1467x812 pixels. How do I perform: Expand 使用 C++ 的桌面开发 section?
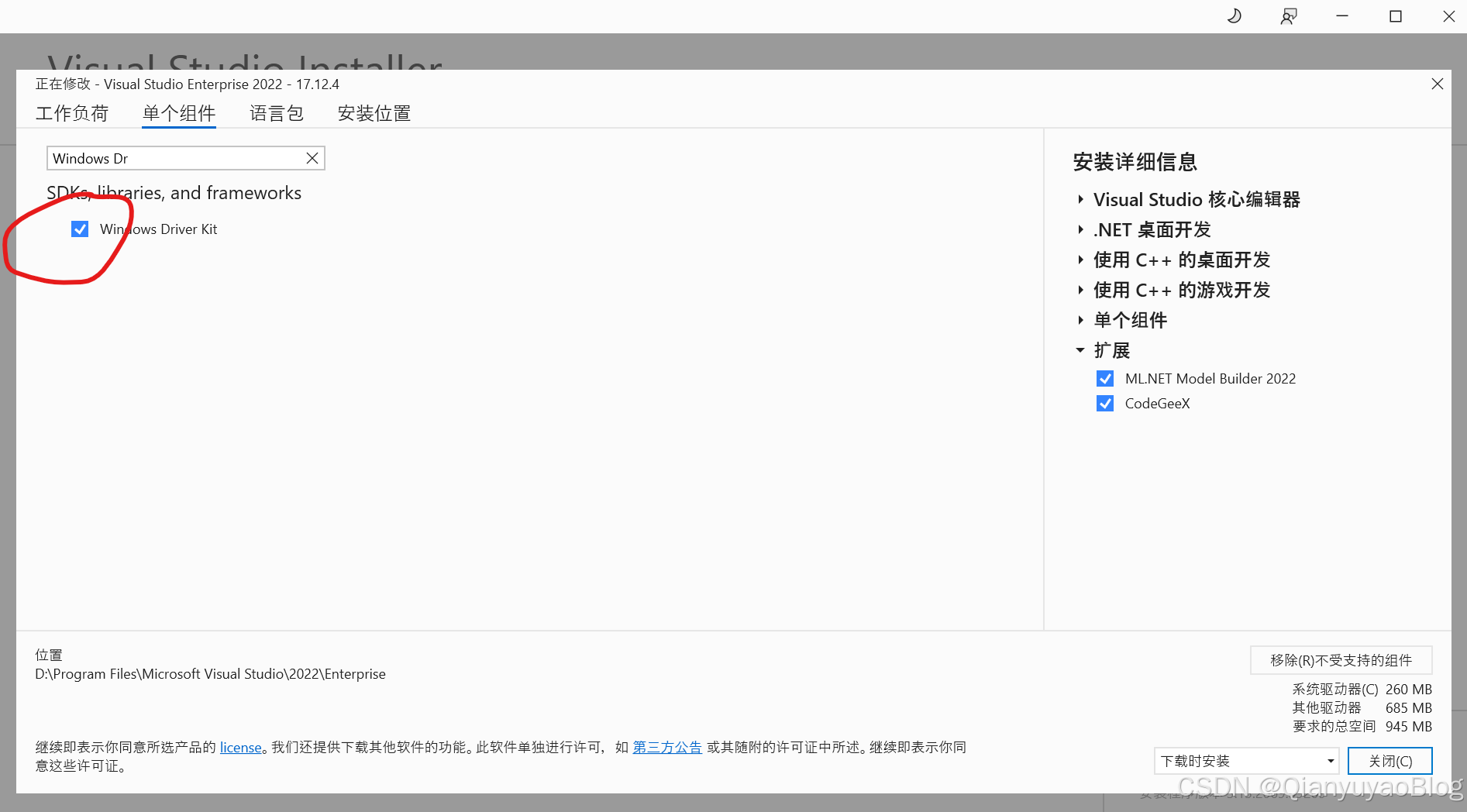click(x=1080, y=260)
